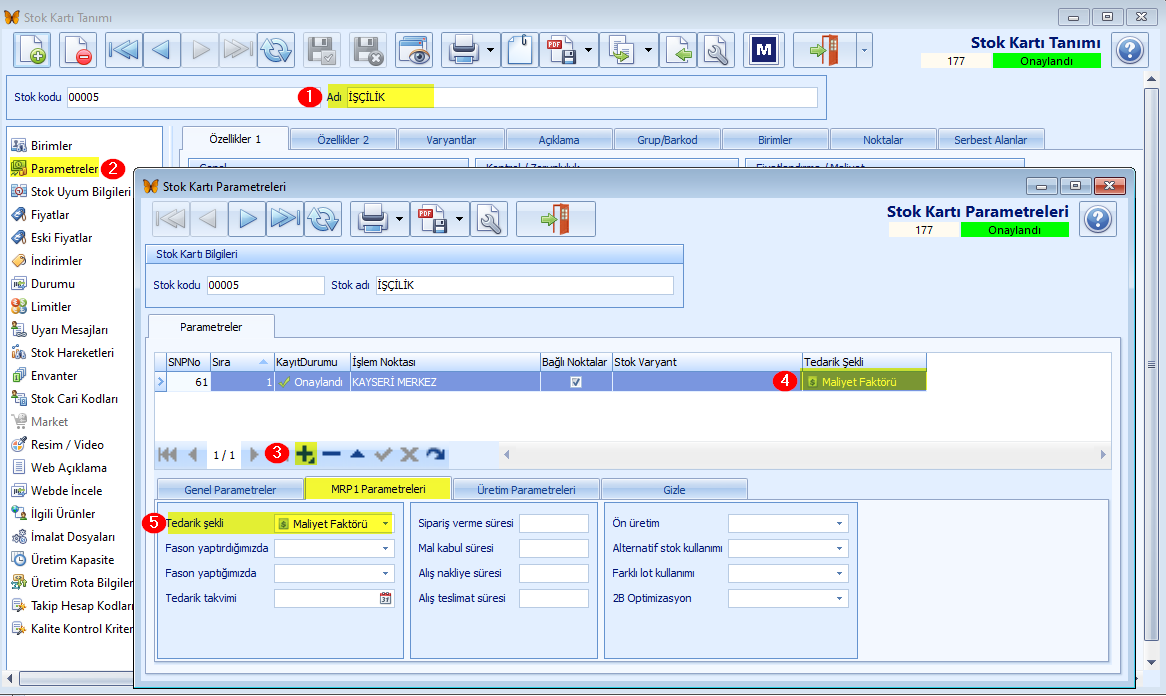Add a new parameter row with plus

305,454
